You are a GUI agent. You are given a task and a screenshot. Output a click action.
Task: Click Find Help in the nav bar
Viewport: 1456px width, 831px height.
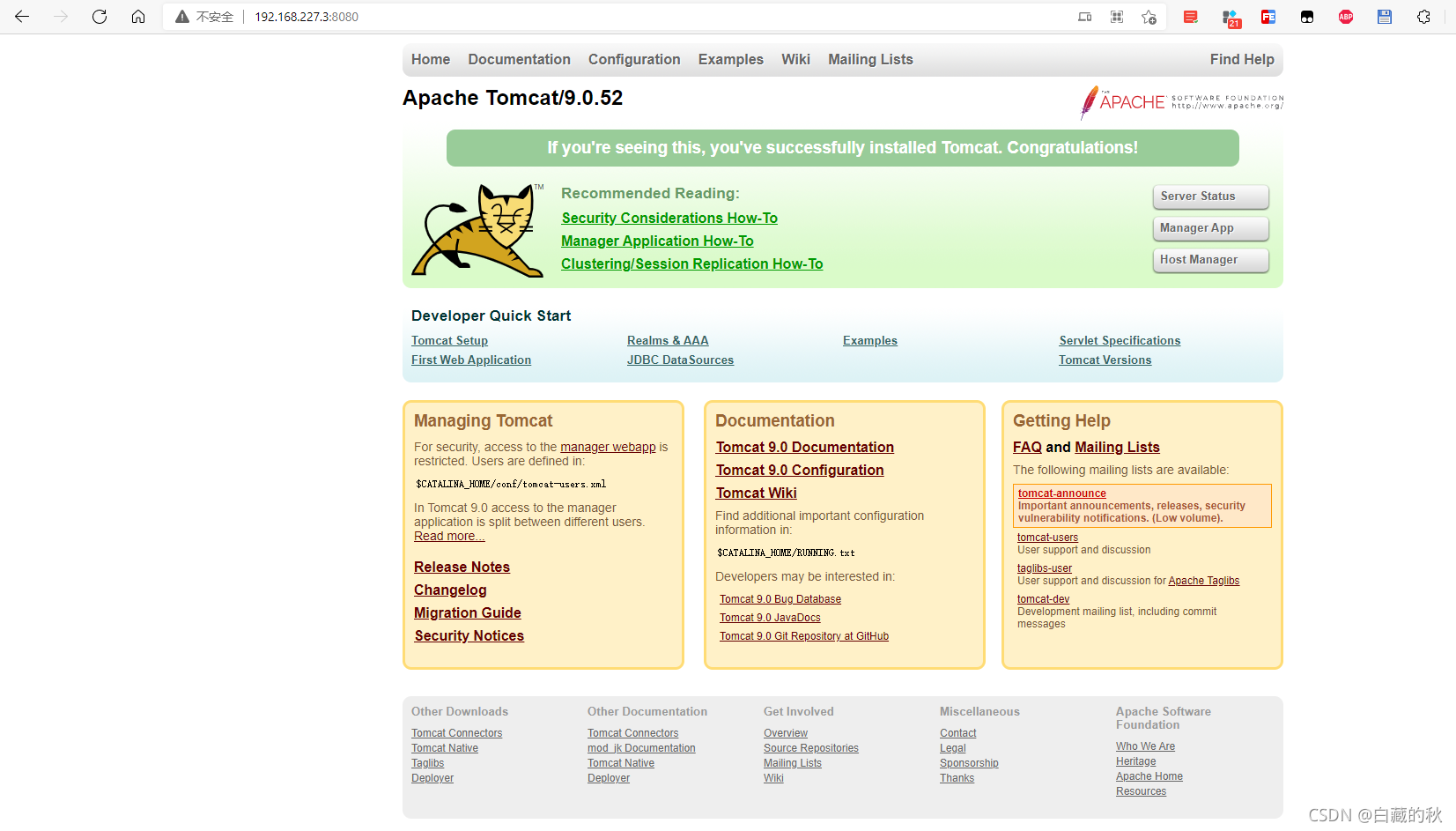click(x=1242, y=59)
